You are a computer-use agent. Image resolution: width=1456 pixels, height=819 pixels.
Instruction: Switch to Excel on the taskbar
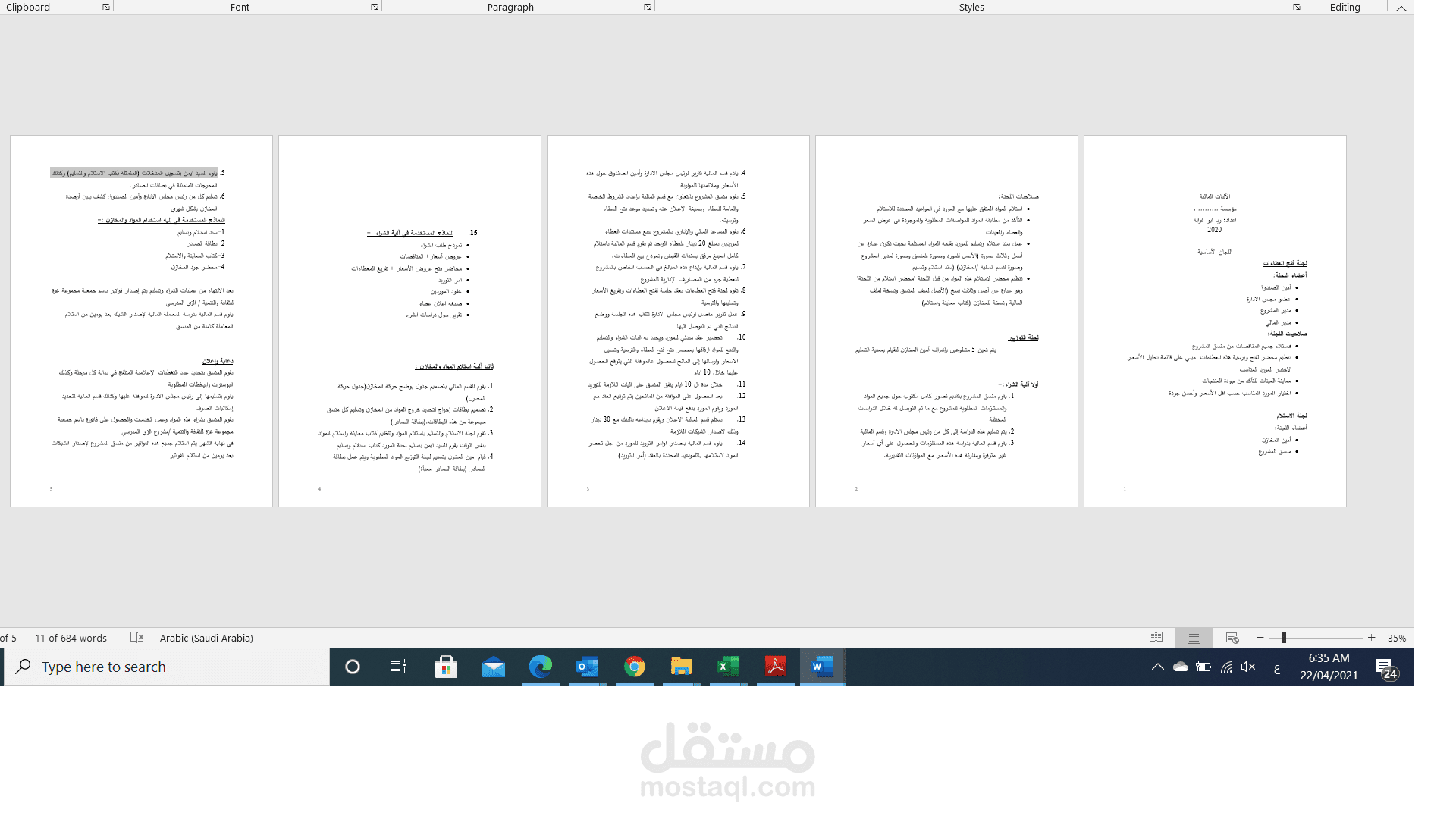coord(729,667)
